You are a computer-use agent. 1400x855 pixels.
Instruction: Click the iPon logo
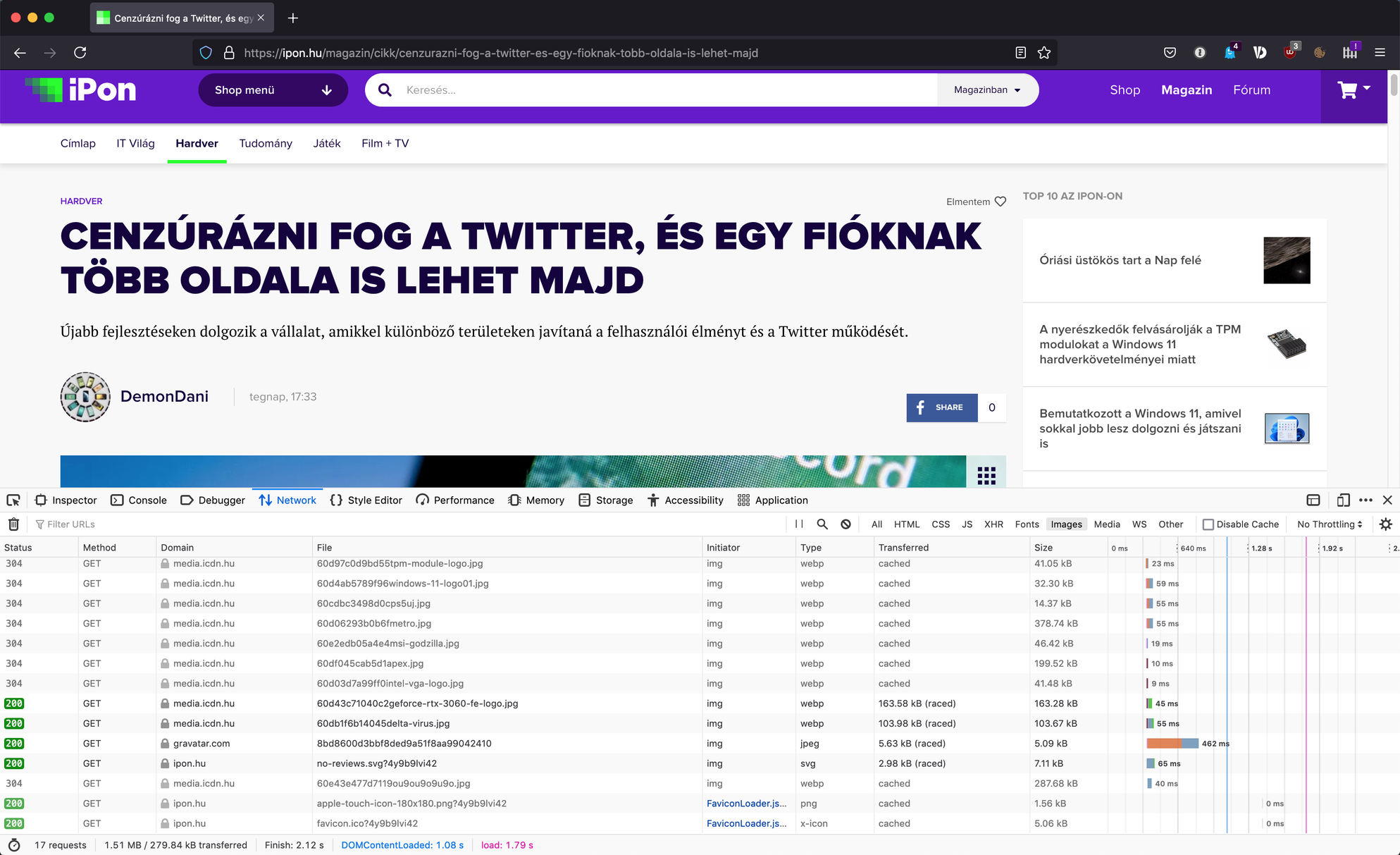80,90
